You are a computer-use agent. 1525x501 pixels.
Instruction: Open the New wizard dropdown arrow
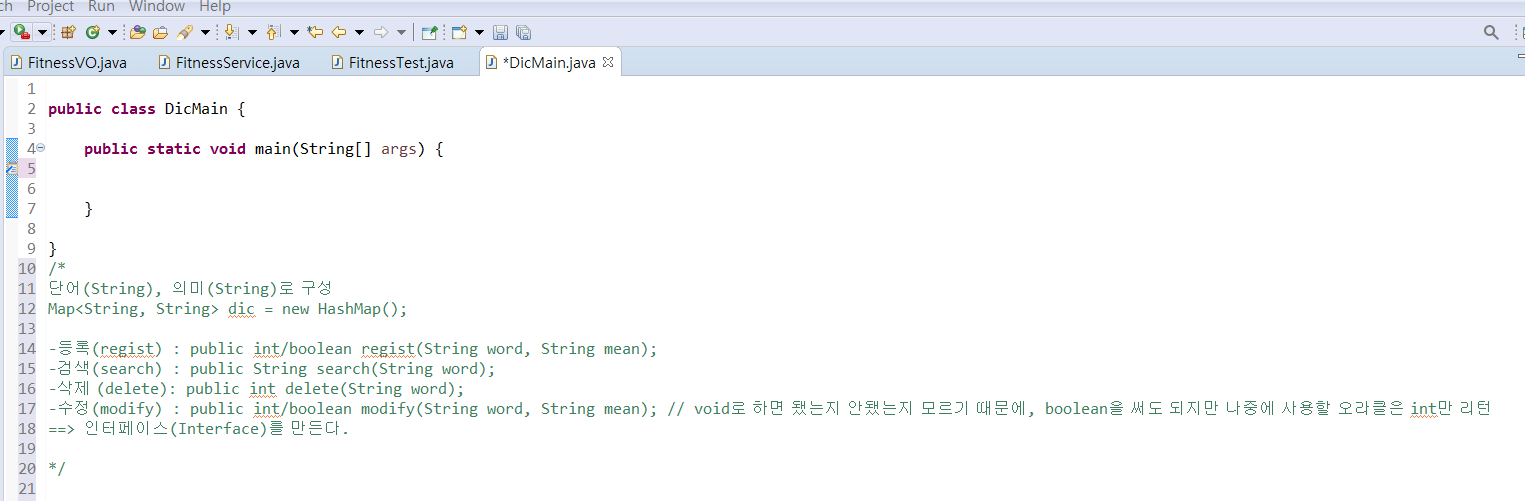479,32
